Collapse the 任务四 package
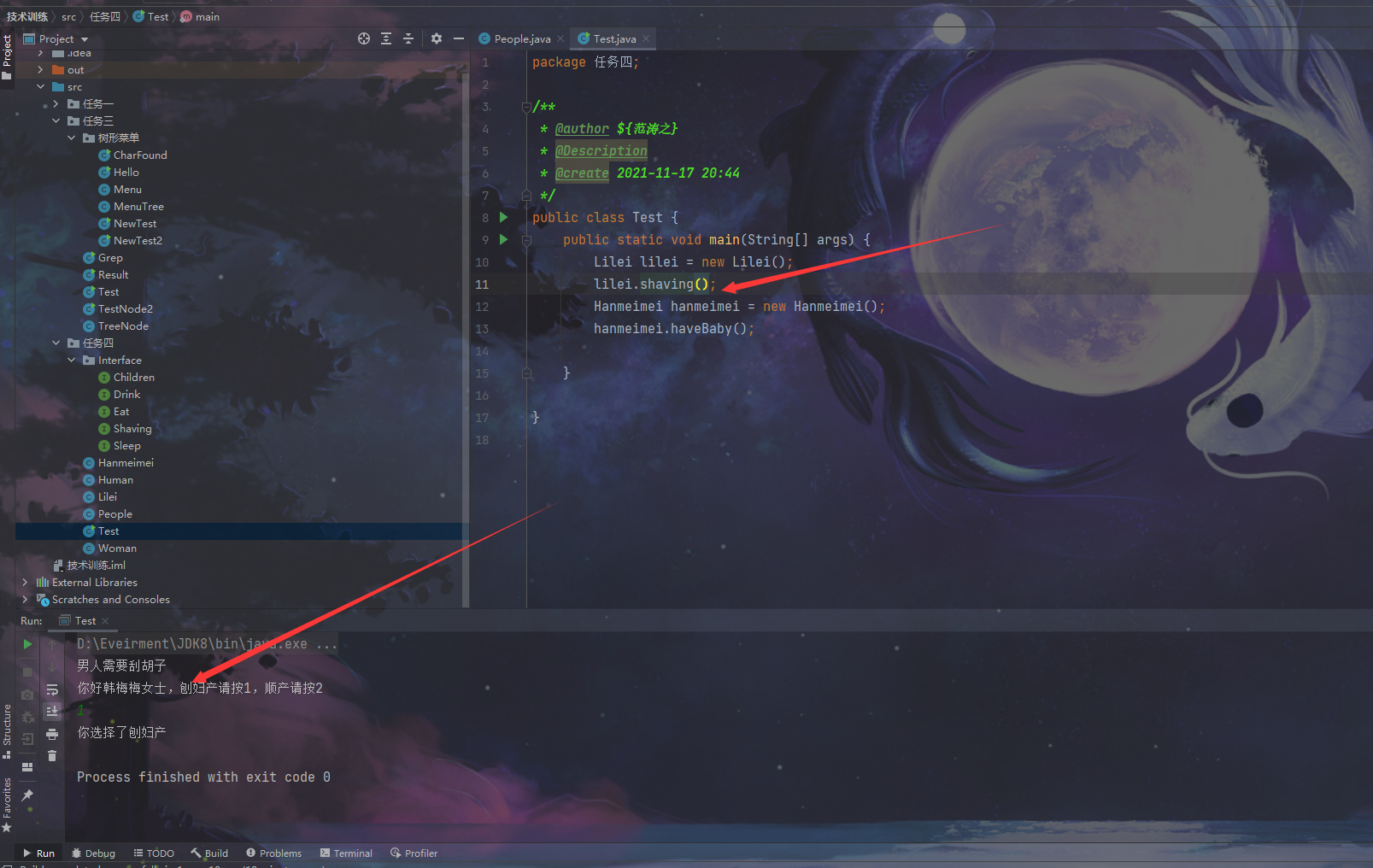 (56, 343)
